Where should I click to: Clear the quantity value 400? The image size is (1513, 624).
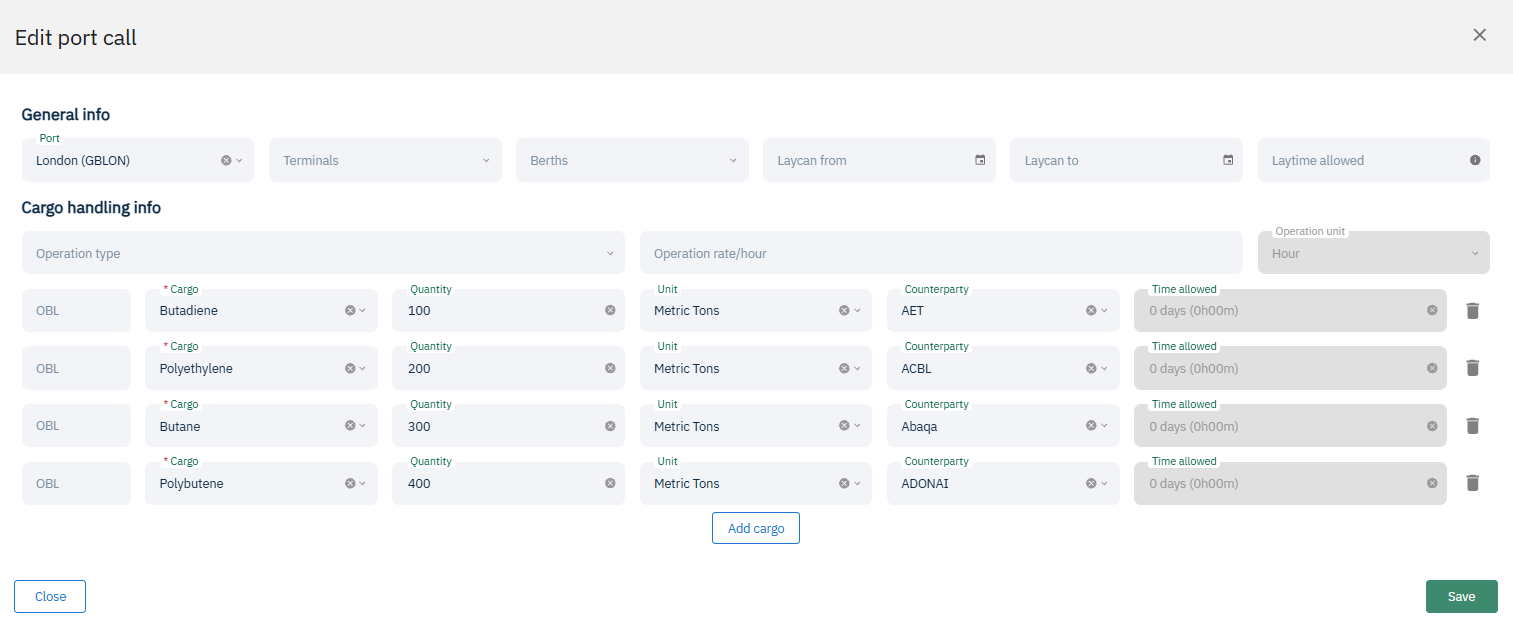click(x=610, y=483)
